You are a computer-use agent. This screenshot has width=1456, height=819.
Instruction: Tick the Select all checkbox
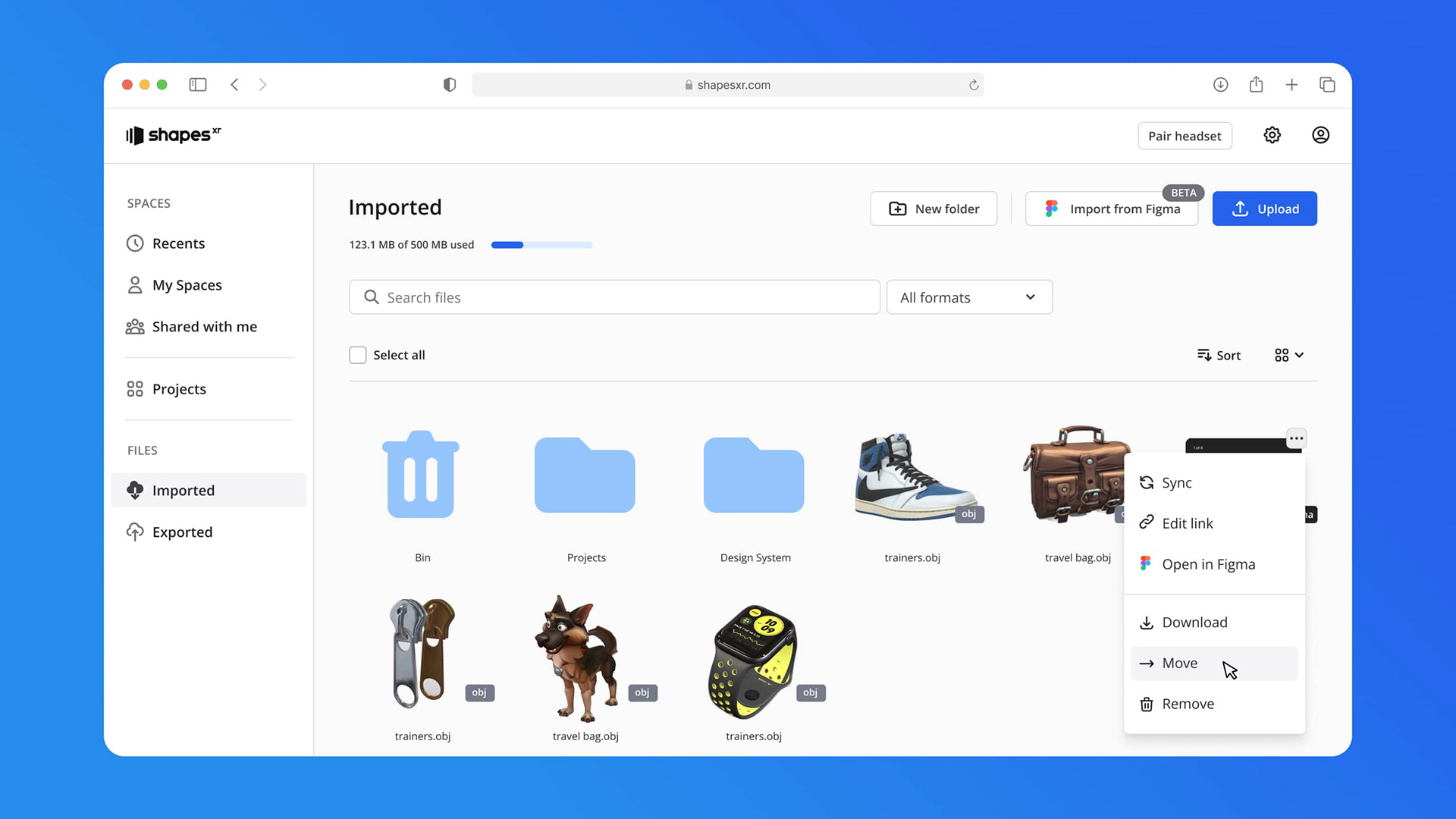pyautogui.click(x=358, y=355)
